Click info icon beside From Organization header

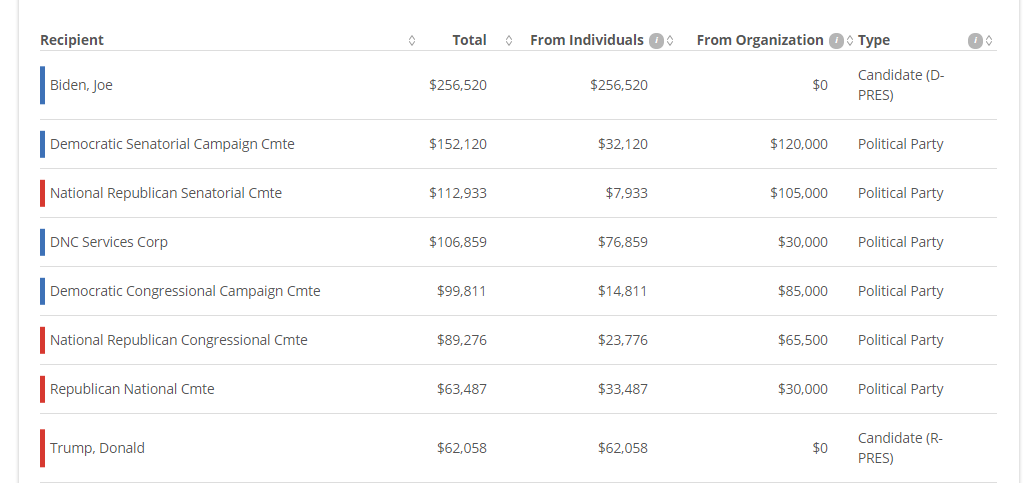836,41
